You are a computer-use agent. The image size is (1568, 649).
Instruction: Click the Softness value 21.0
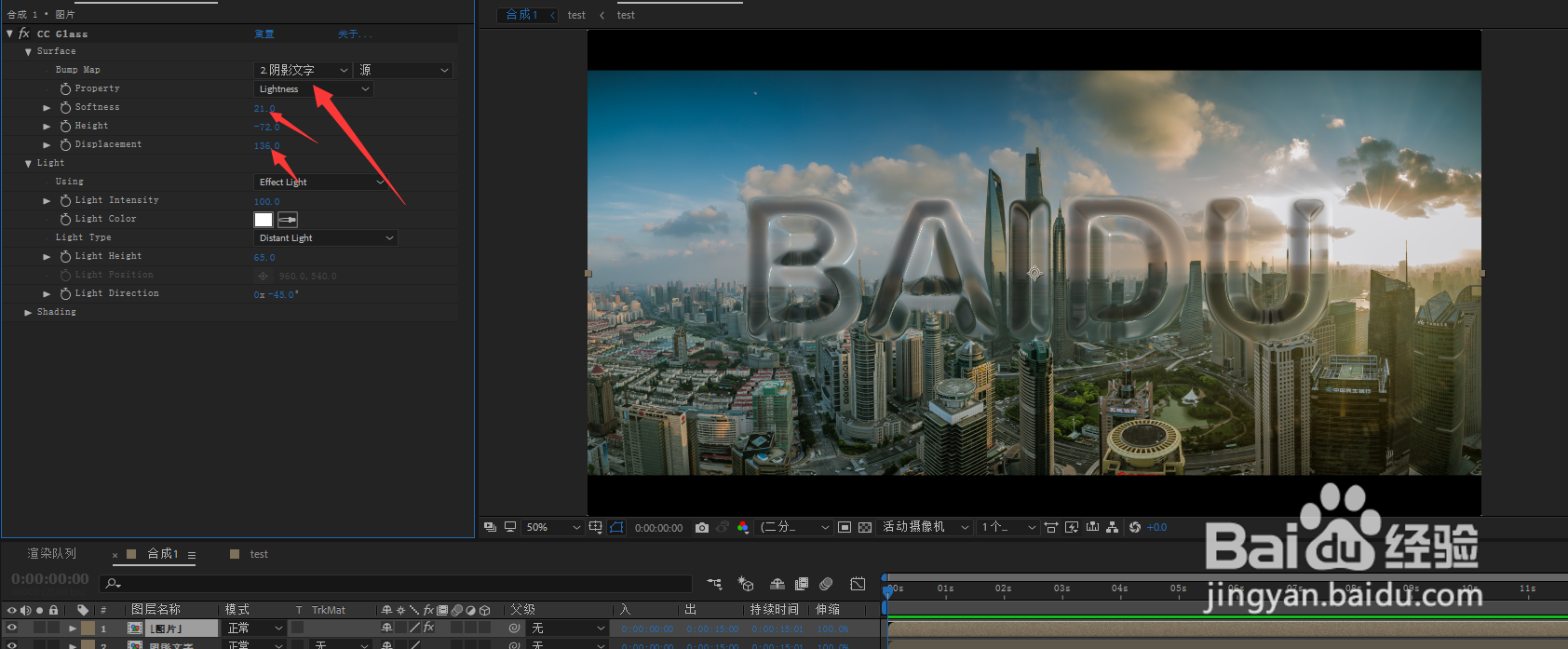(264, 109)
